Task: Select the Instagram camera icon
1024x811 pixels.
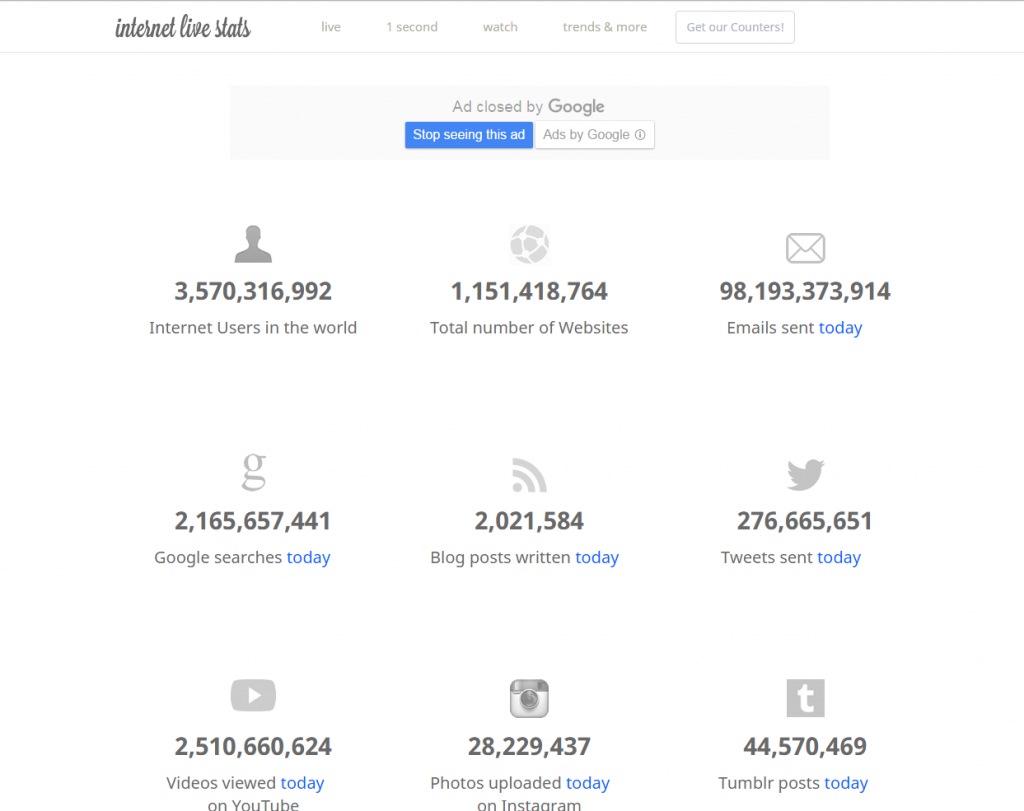Action: tap(529, 698)
